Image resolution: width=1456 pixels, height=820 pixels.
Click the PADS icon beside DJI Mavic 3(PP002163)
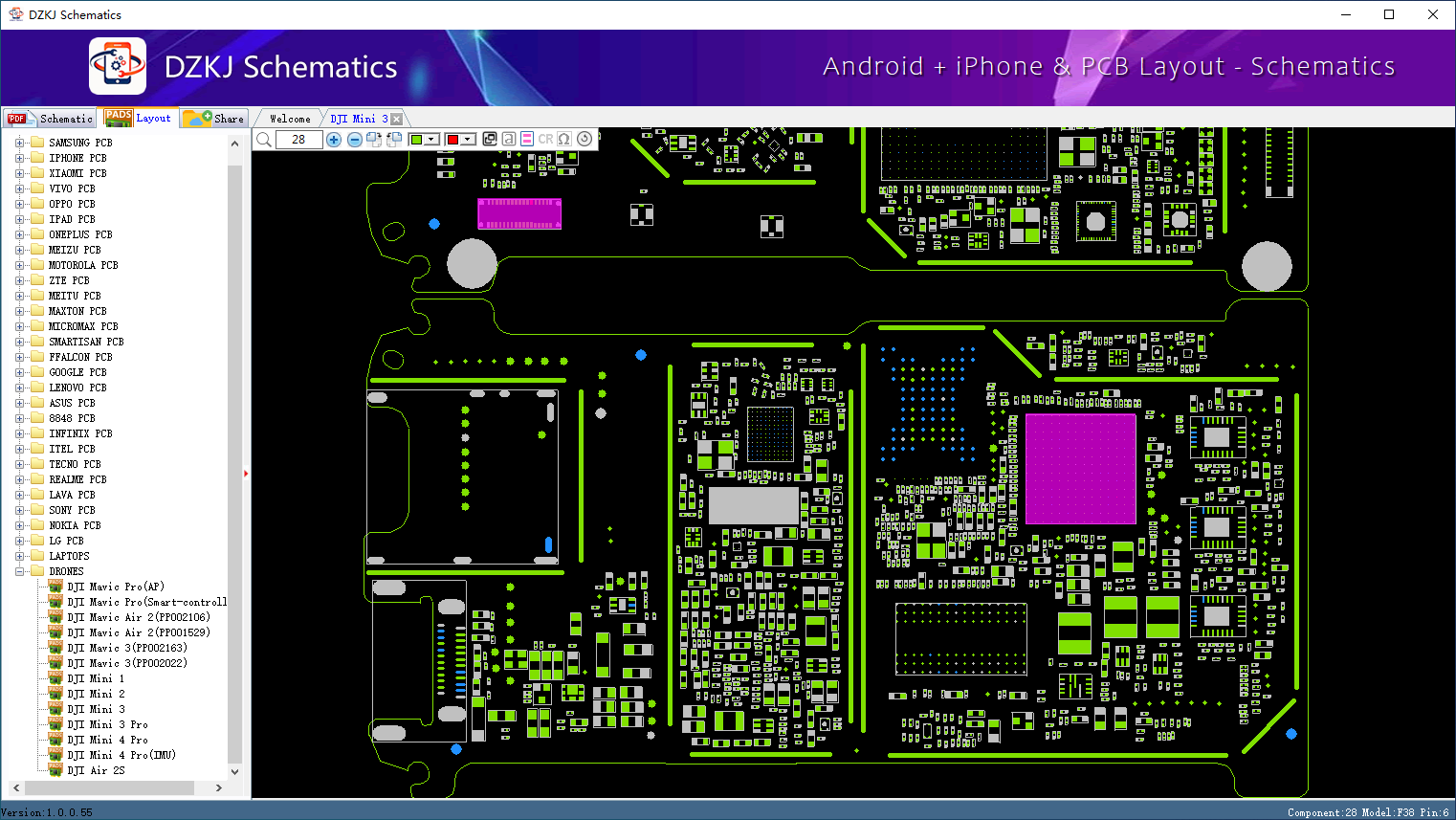(55, 648)
